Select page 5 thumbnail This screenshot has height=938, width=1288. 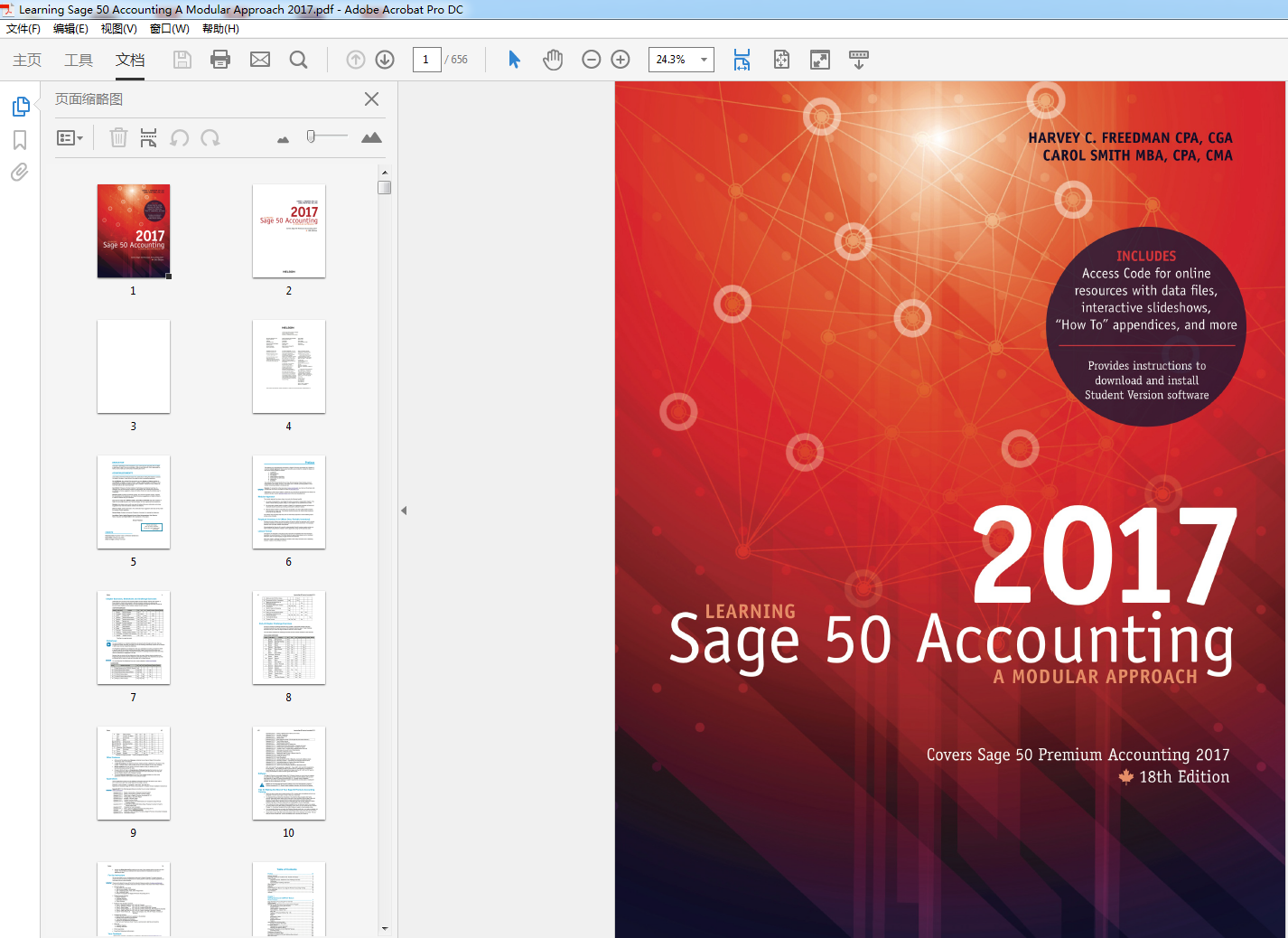tap(134, 502)
